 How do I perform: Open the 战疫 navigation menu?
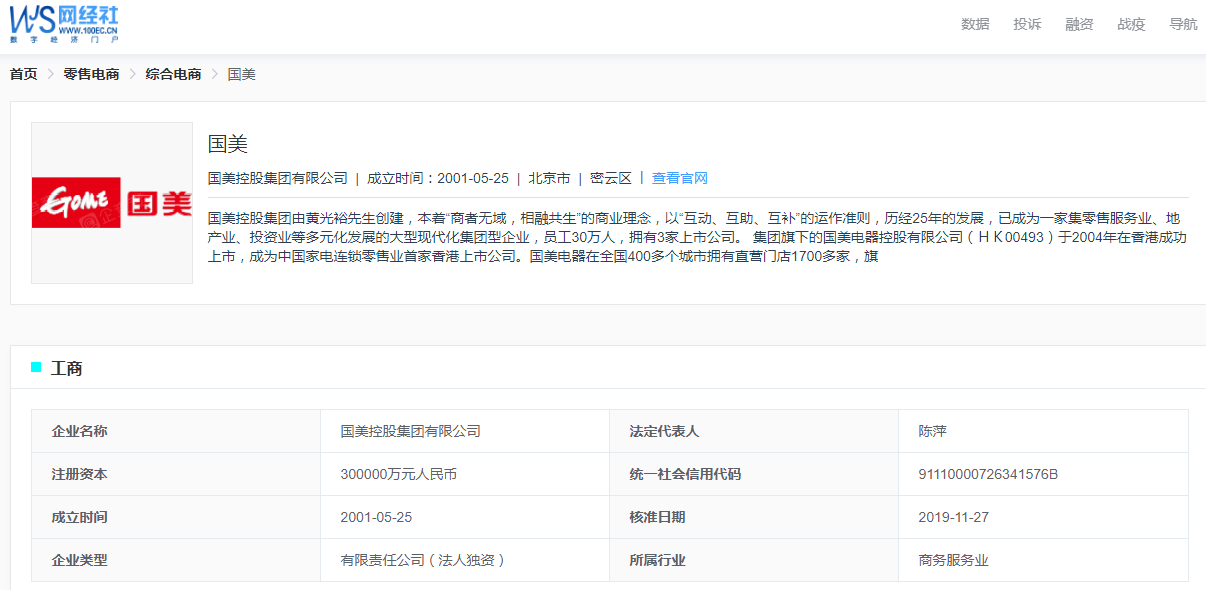[1131, 24]
